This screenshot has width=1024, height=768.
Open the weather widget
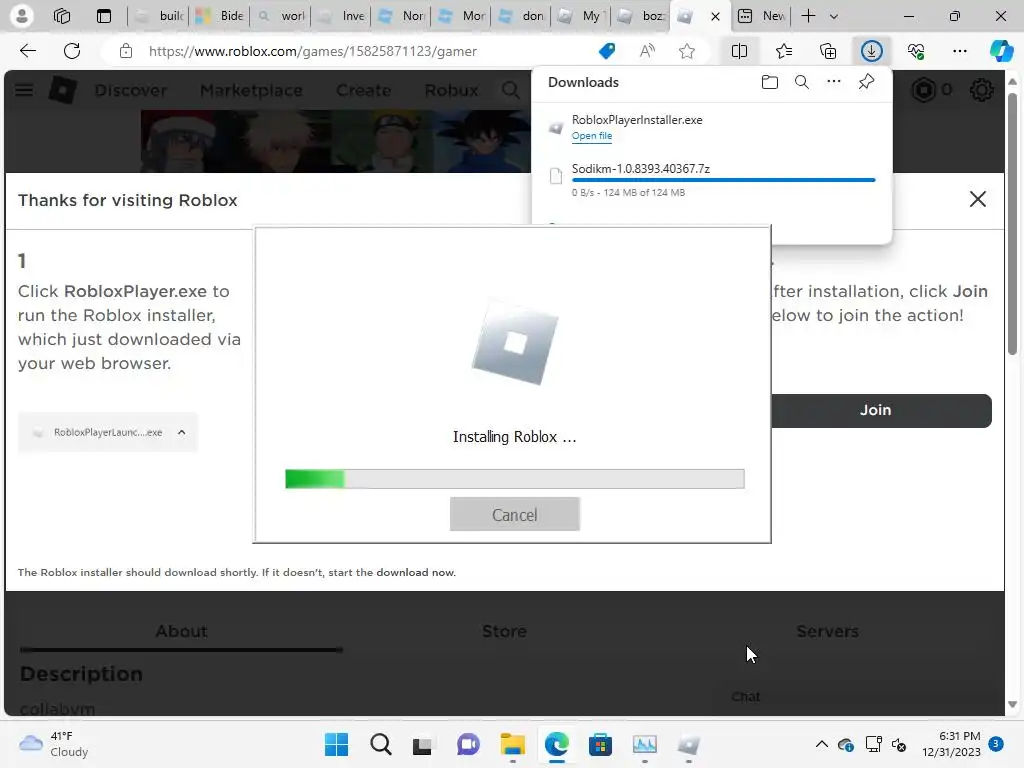[x=54, y=744]
